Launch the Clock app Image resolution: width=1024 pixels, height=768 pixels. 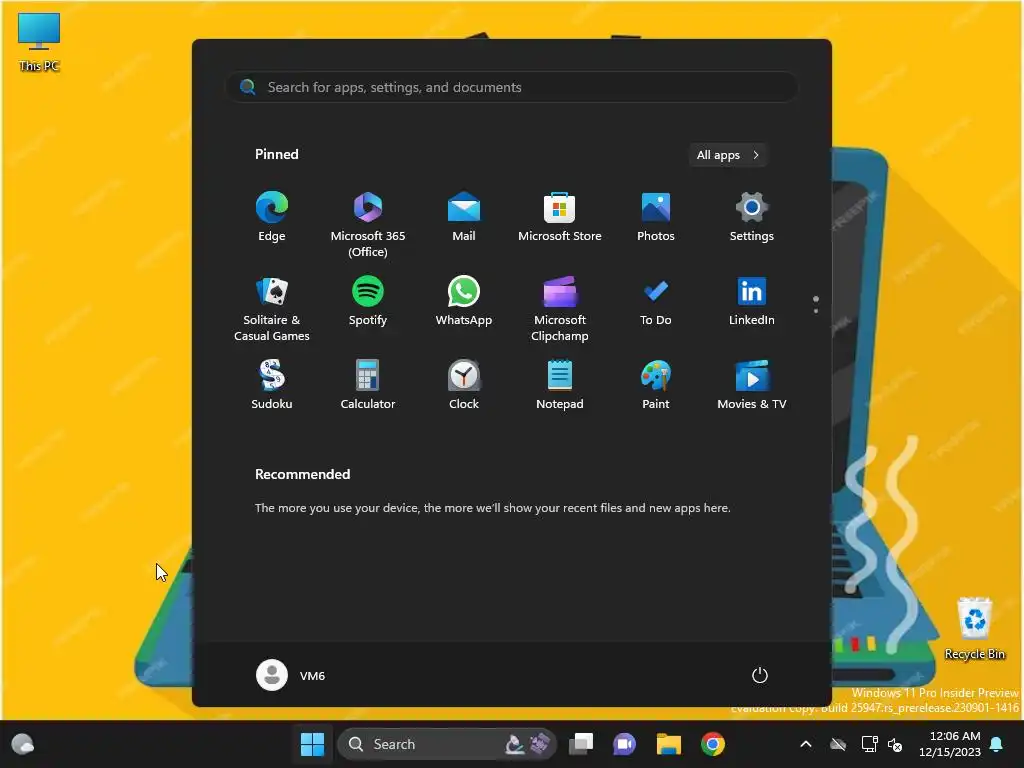pyautogui.click(x=464, y=385)
